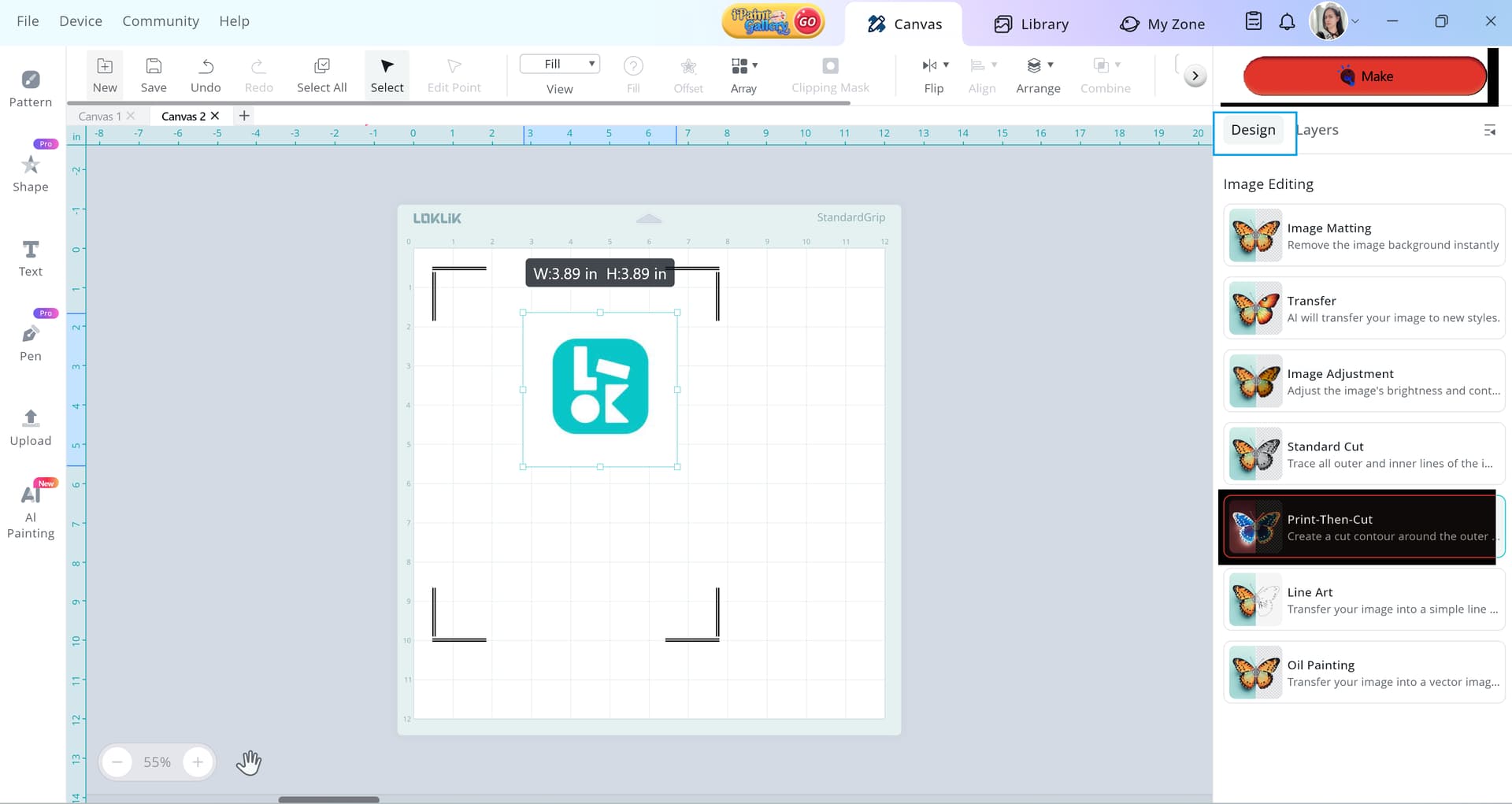The image size is (1512, 804).
Task: Open the File menu
Action: point(28,21)
